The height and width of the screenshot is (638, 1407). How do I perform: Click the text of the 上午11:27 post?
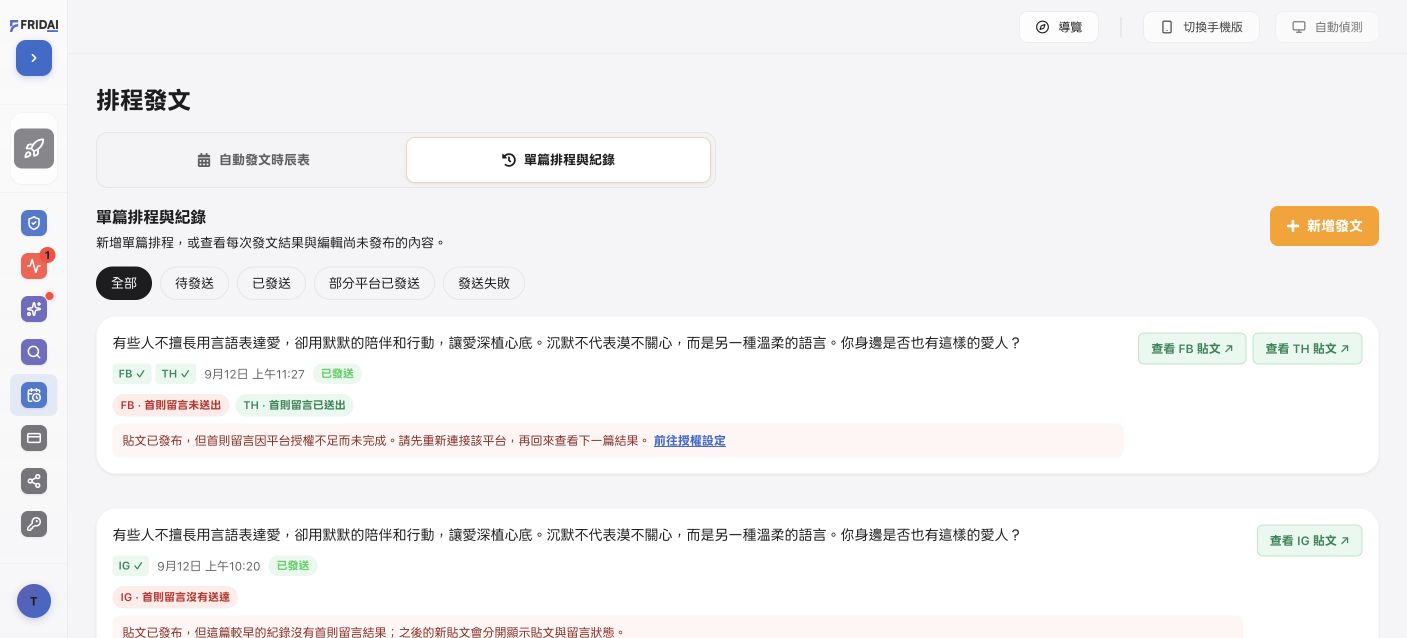pyautogui.click(x=567, y=343)
